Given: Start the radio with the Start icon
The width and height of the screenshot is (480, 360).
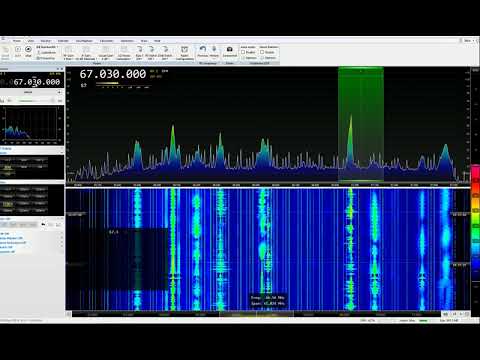Looking at the screenshot, I should tap(18, 51).
